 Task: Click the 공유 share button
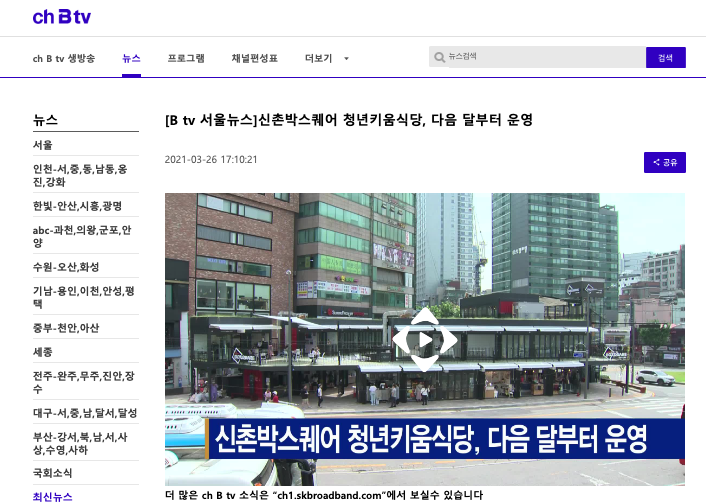tap(665, 163)
